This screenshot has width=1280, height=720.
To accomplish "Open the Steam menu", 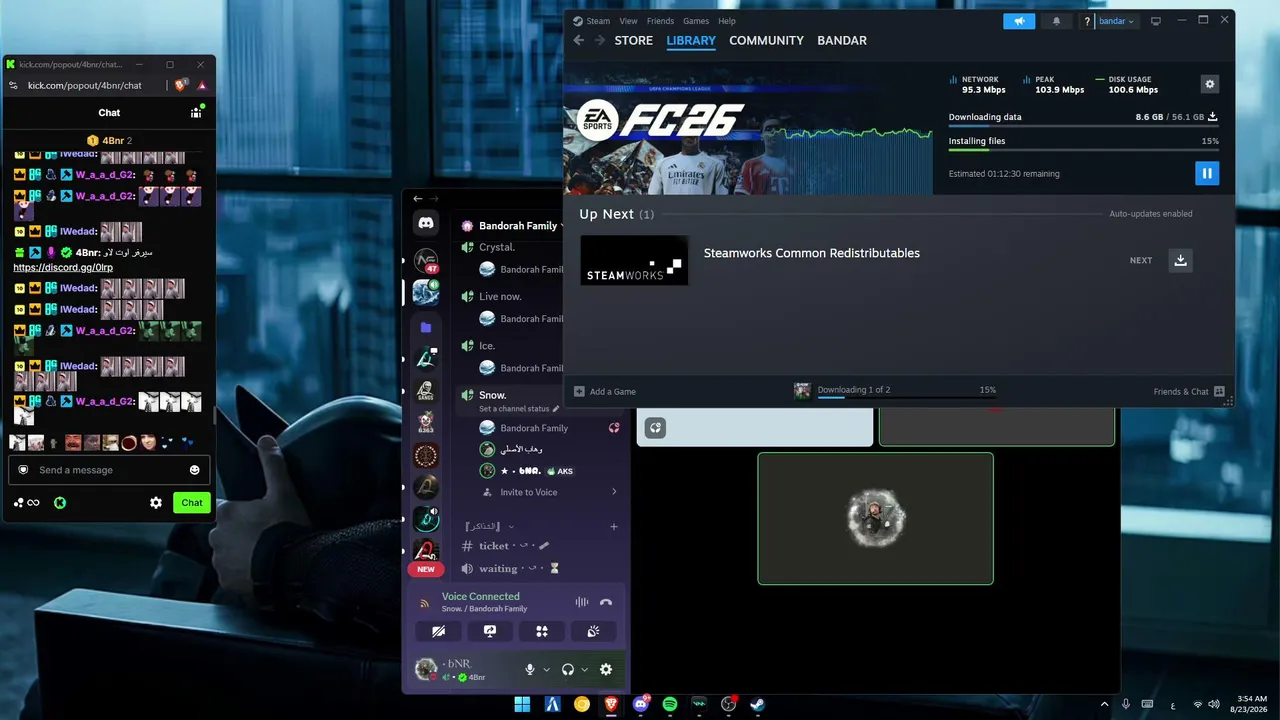I will point(598,21).
